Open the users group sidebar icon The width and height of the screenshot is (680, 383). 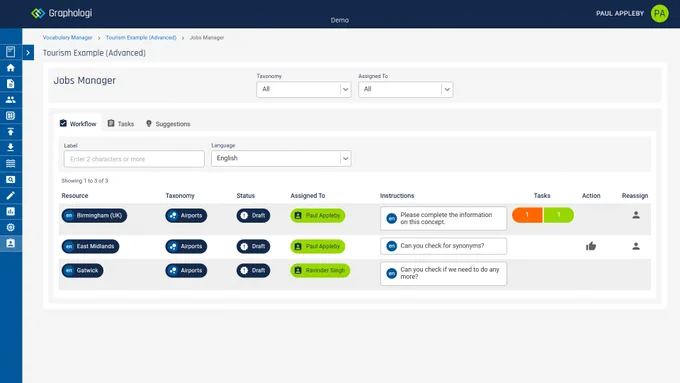click(10, 100)
